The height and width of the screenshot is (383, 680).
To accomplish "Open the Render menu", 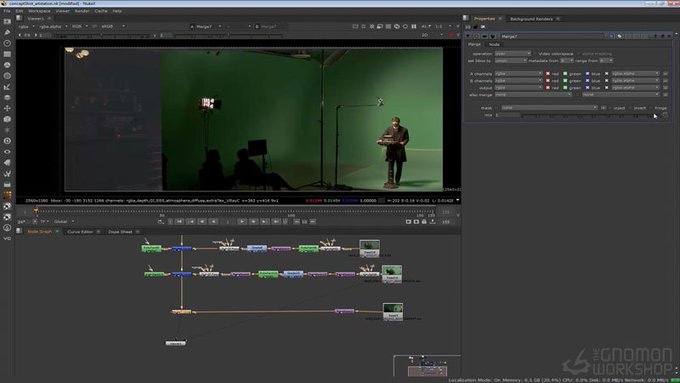I will [82, 11].
